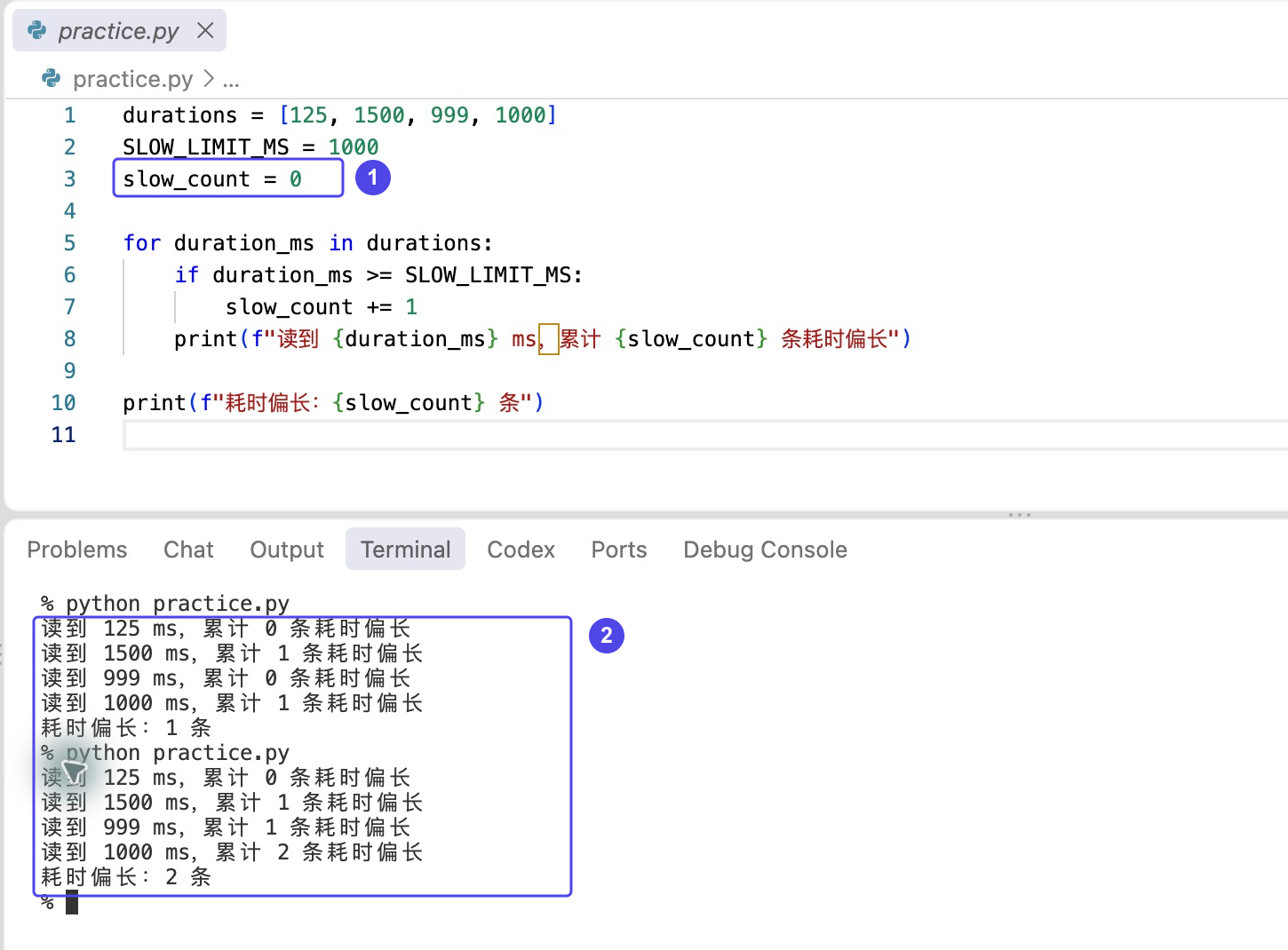The image size is (1288, 950).
Task: Open the Debug Console tab
Action: 765,550
